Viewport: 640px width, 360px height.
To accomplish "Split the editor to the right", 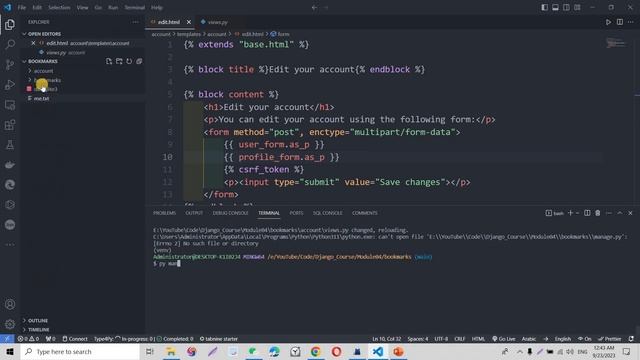I will [620, 22].
